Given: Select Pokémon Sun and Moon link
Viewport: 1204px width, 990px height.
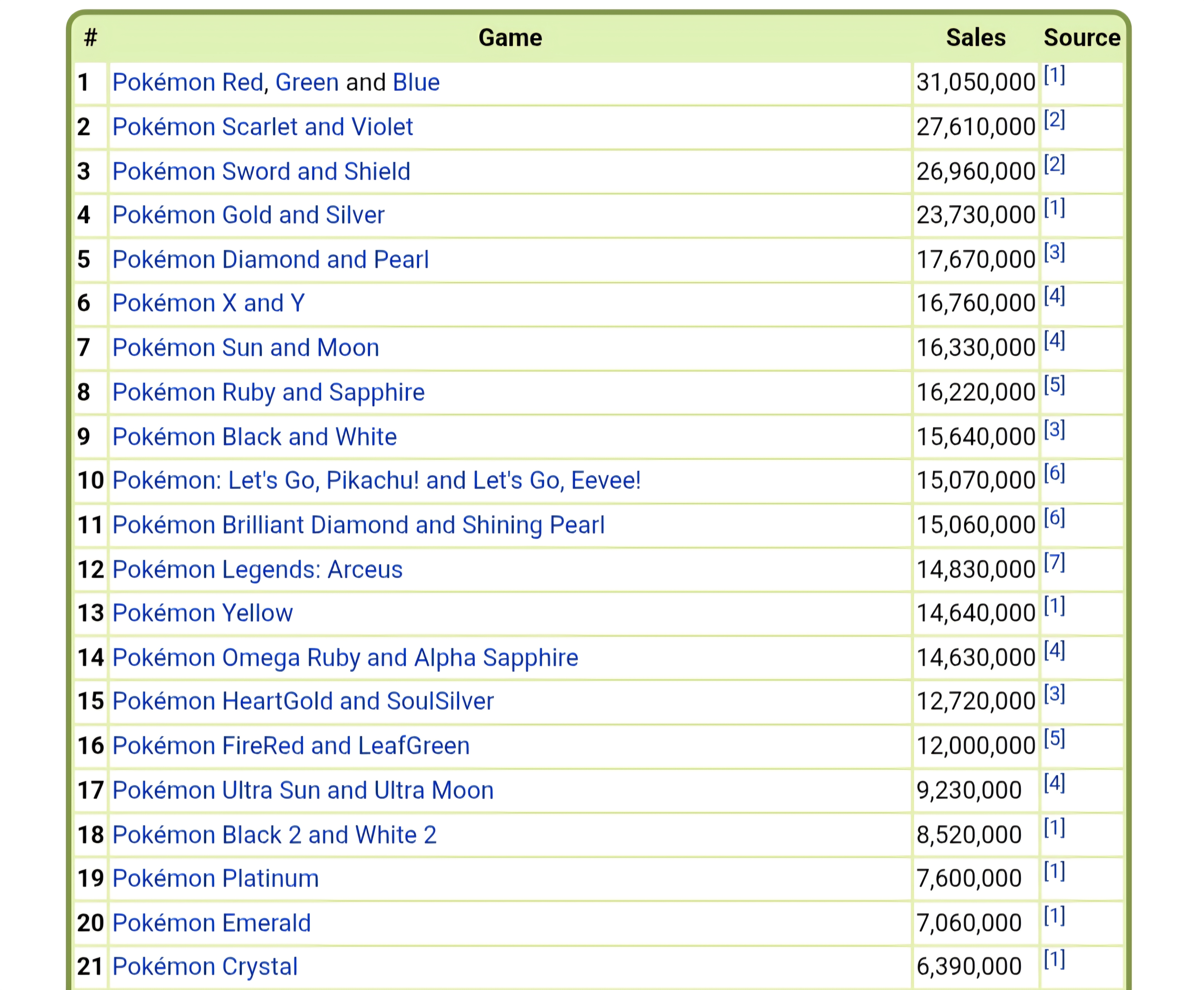Looking at the screenshot, I should [245, 347].
